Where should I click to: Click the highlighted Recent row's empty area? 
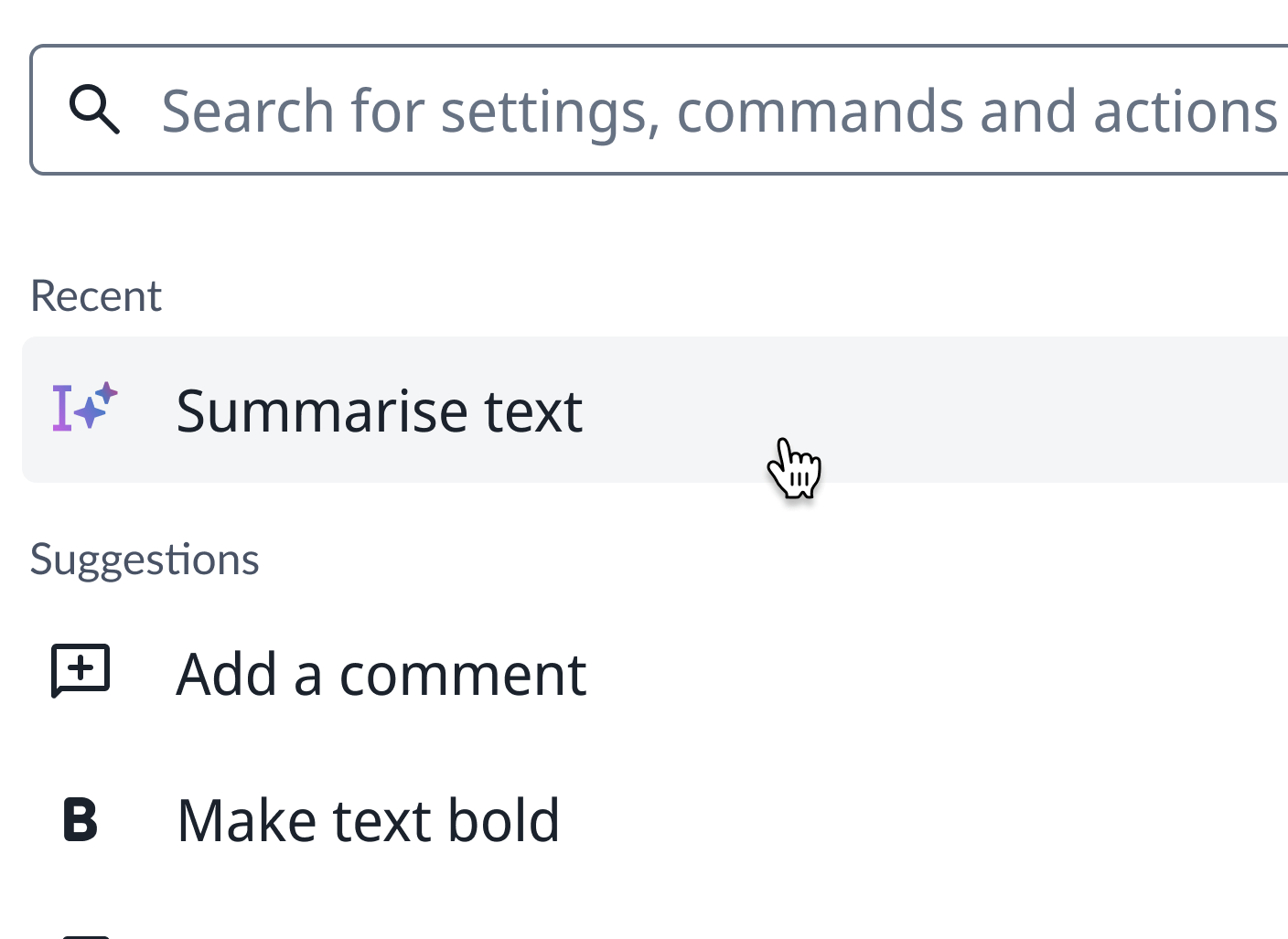pyautogui.click(x=1006, y=411)
